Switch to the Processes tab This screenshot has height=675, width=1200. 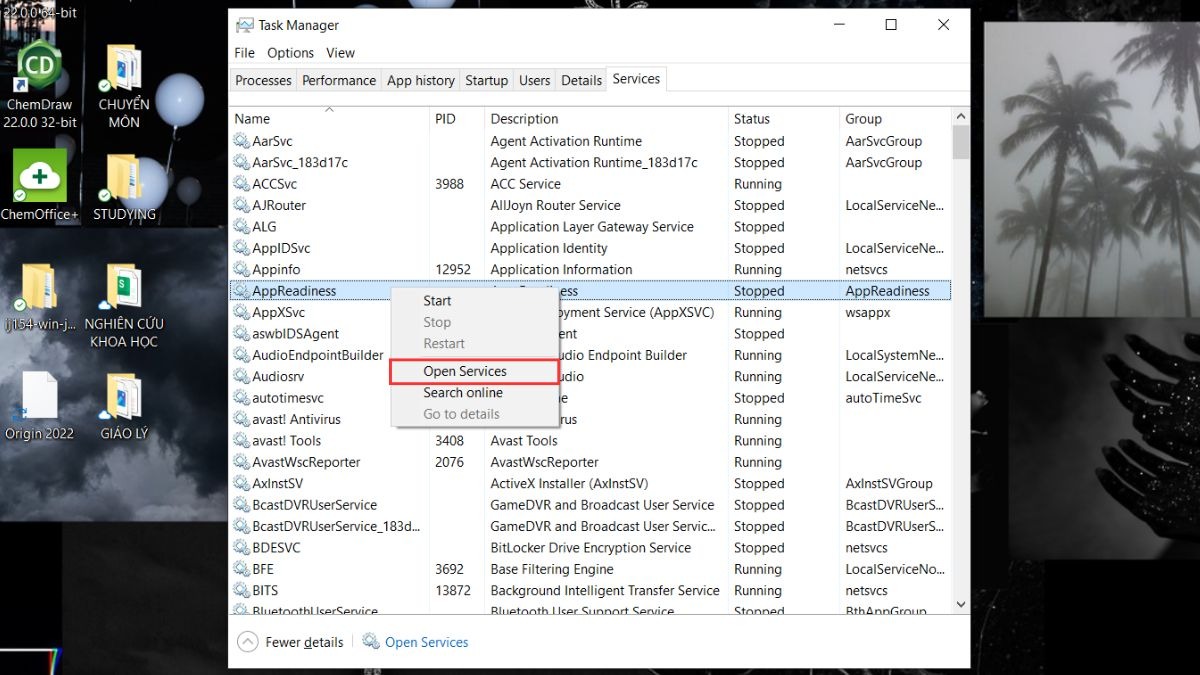coord(263,80)
